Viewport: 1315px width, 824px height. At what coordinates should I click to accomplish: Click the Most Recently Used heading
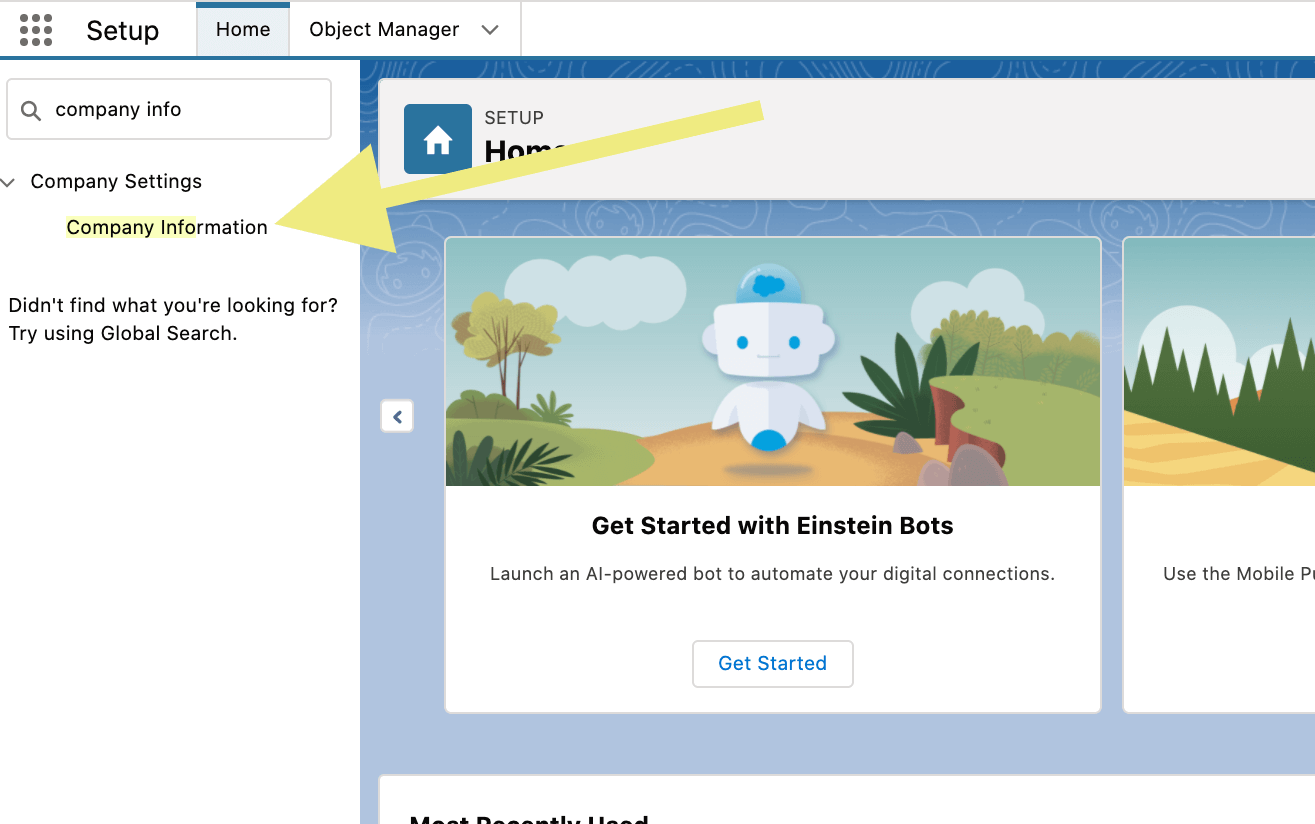[x=528, y=817]
